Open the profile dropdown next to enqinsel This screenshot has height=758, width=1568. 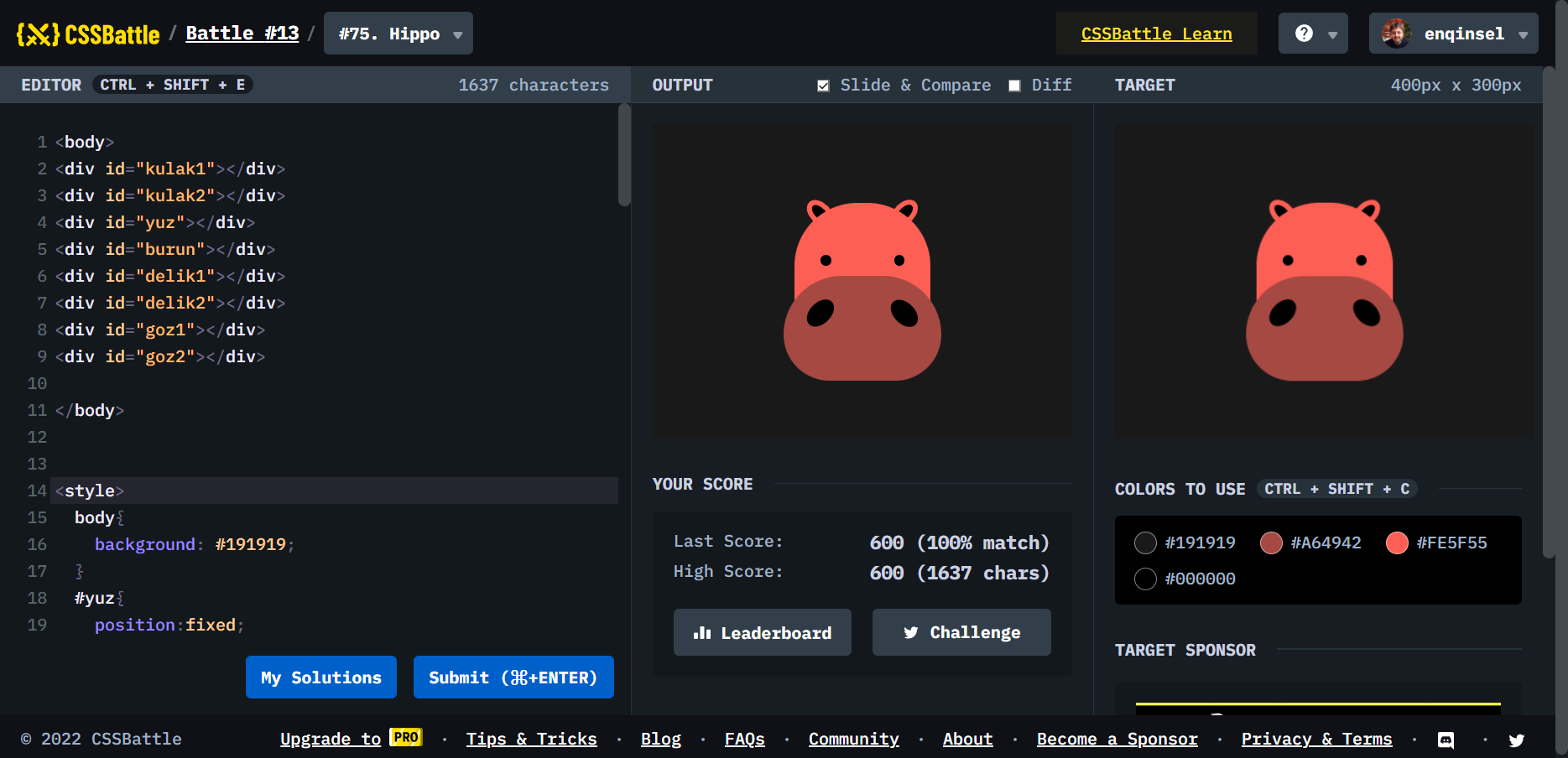pyautogui.click(x=1524, y=33)
